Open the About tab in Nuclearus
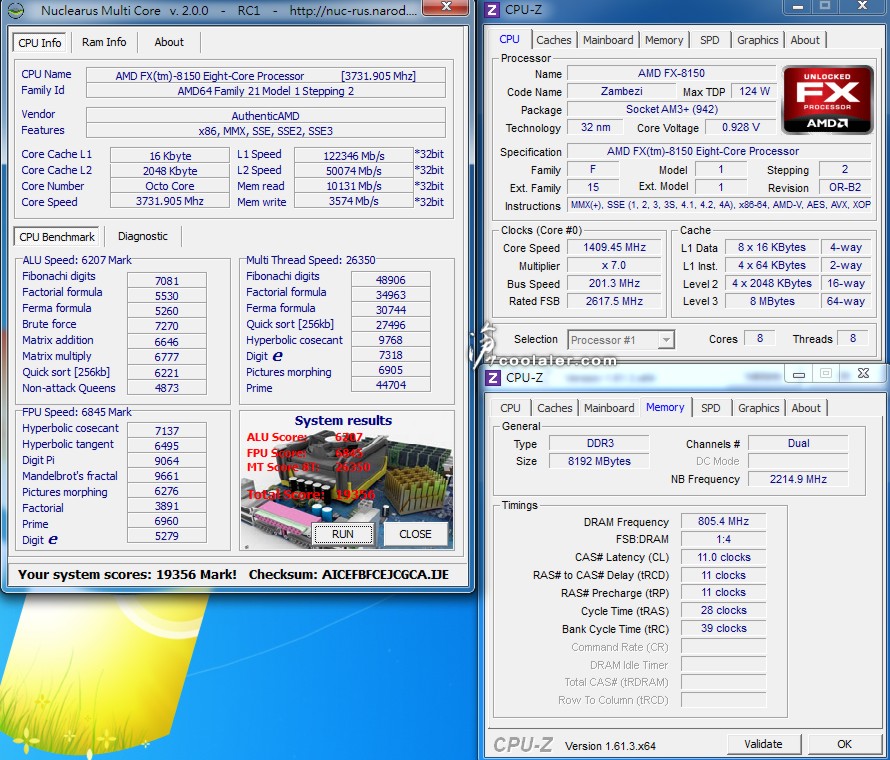Image resolution: width=890 pixels, height=760 pixels. [x=169, y=42]
